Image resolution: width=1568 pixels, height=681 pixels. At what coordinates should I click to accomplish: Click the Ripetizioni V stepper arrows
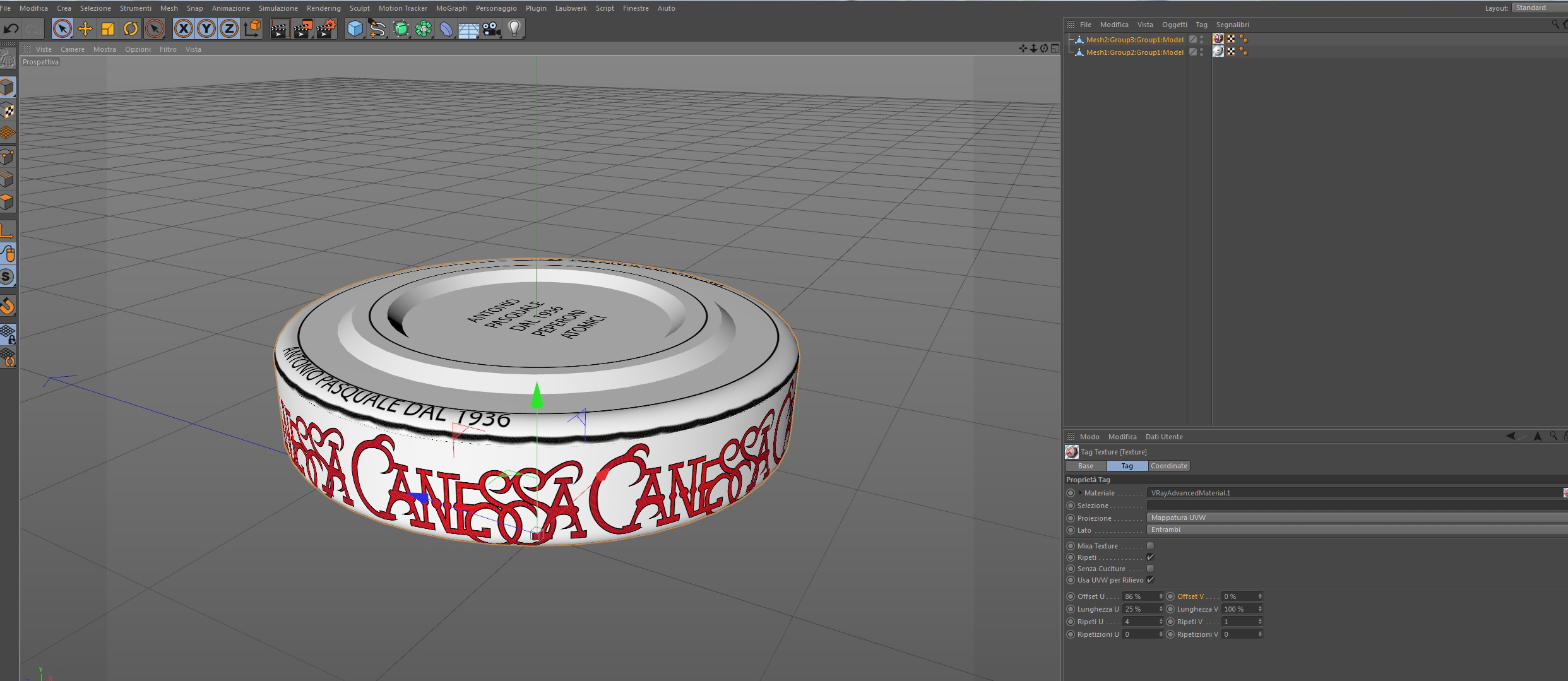pos(1259,634)
